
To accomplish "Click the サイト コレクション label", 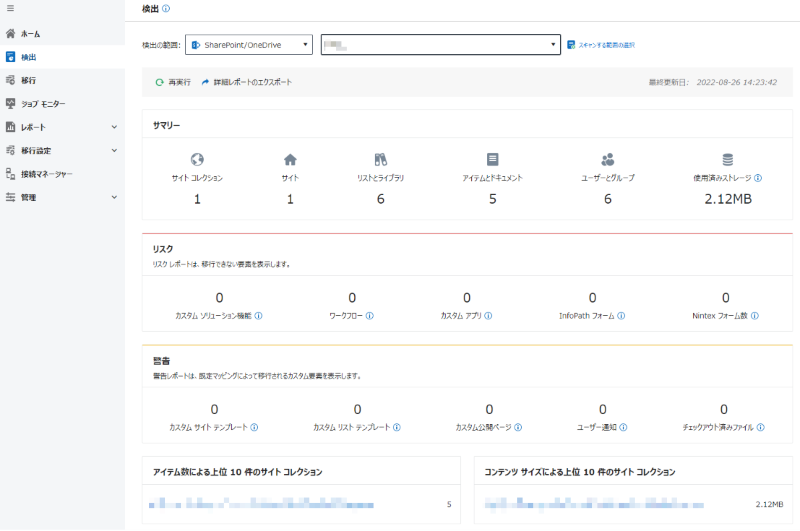I will point(197,178).
